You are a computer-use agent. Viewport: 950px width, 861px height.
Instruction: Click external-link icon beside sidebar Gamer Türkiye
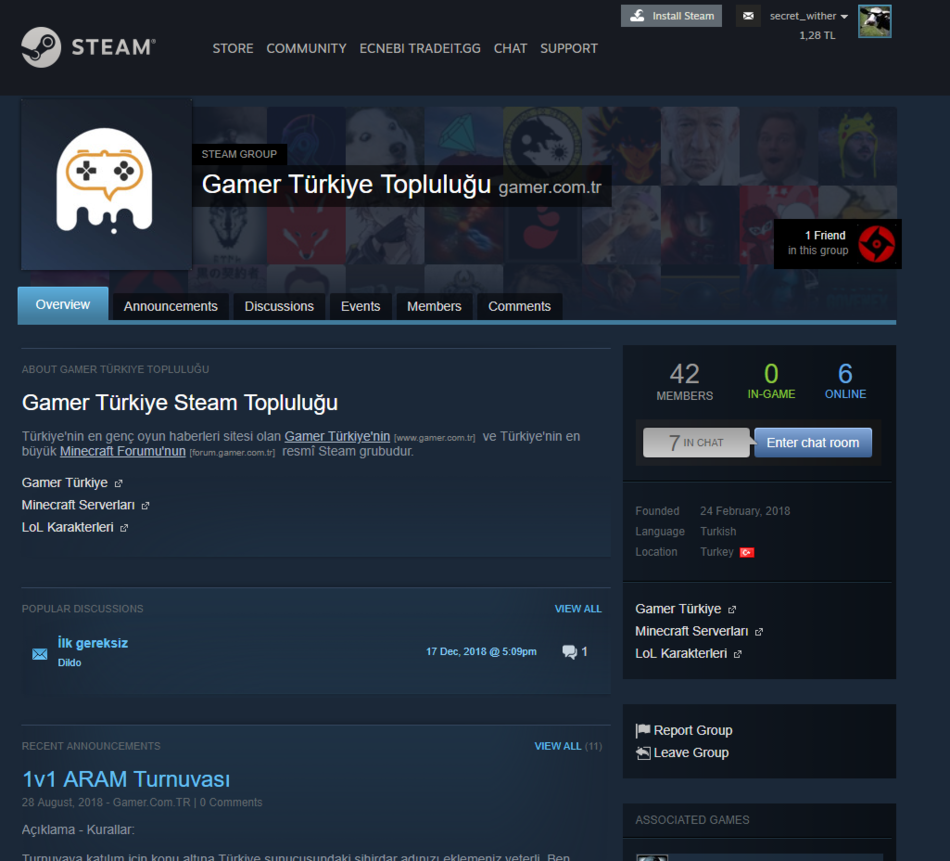click(732, 610)
